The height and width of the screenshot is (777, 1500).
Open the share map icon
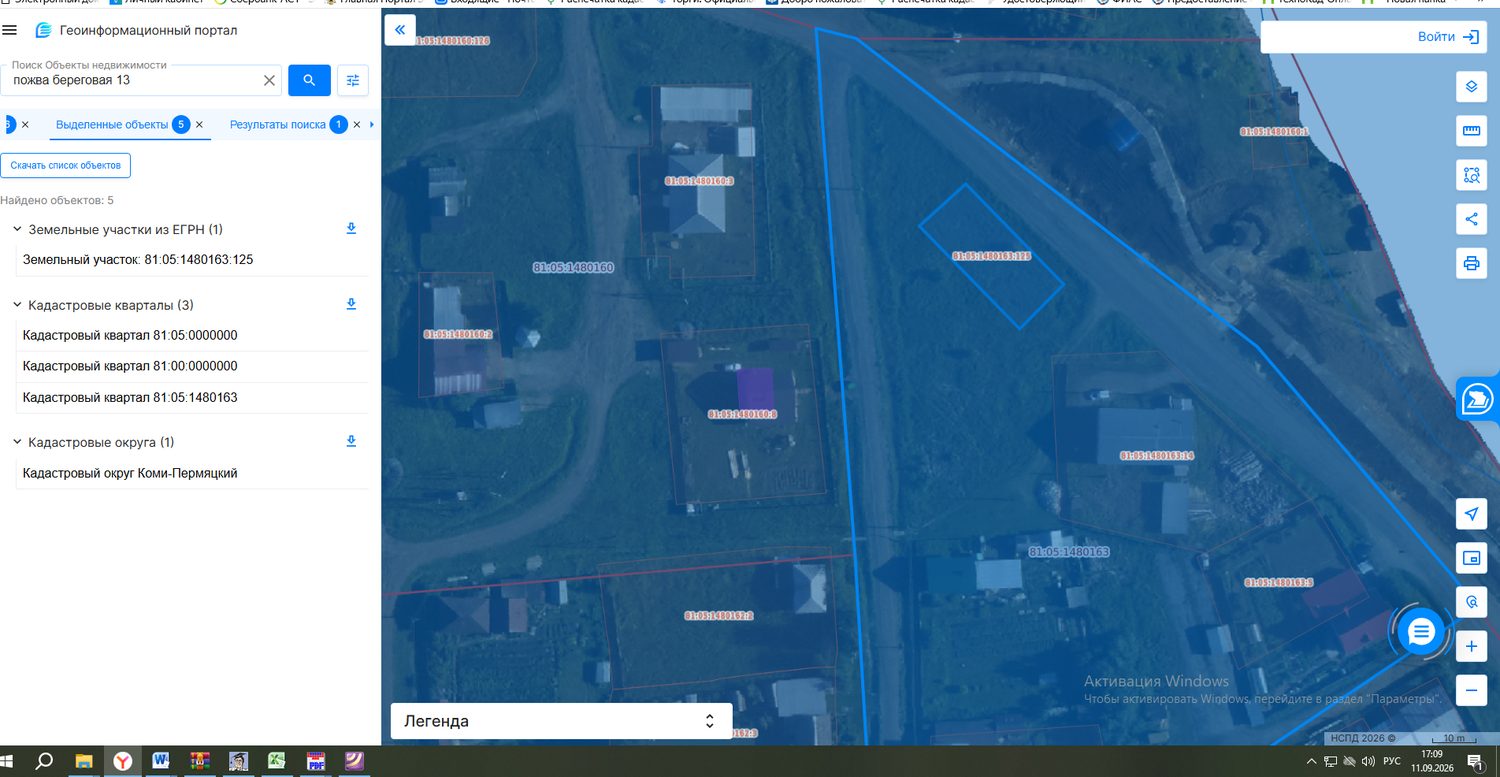click(1471, 219)
